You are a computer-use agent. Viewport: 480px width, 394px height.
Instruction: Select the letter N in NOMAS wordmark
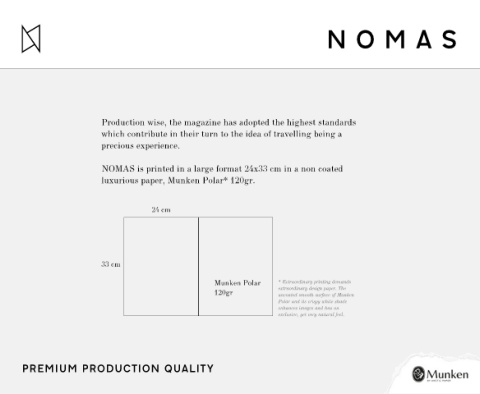(336, 39)
